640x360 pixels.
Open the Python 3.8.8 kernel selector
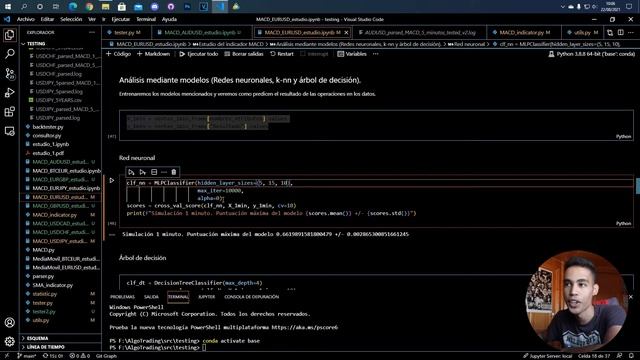point(592,54)
